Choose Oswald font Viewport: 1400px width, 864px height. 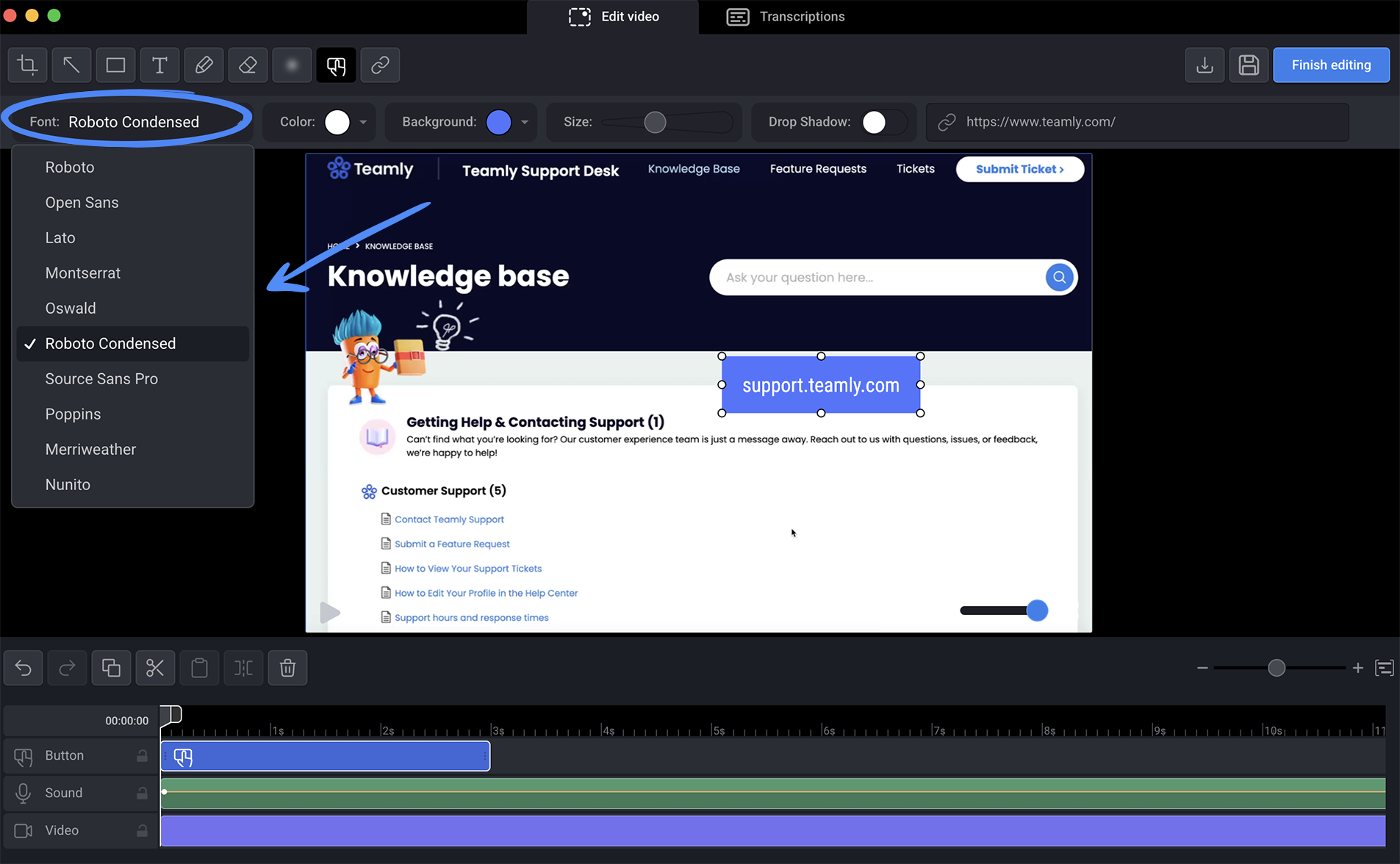[x=132, y=309]
